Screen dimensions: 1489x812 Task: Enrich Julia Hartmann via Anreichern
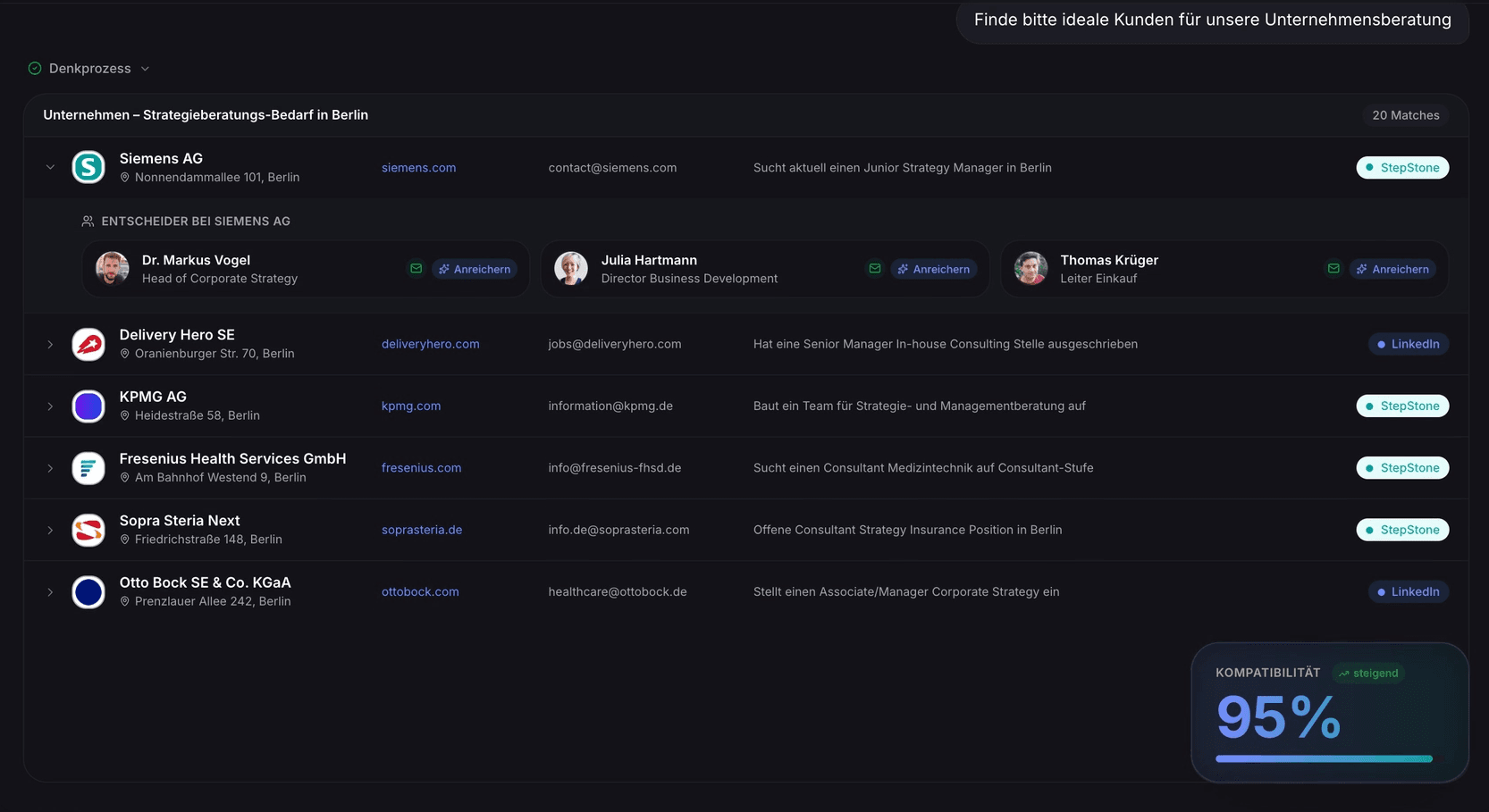pyautogui.click(x=934, y=269)
